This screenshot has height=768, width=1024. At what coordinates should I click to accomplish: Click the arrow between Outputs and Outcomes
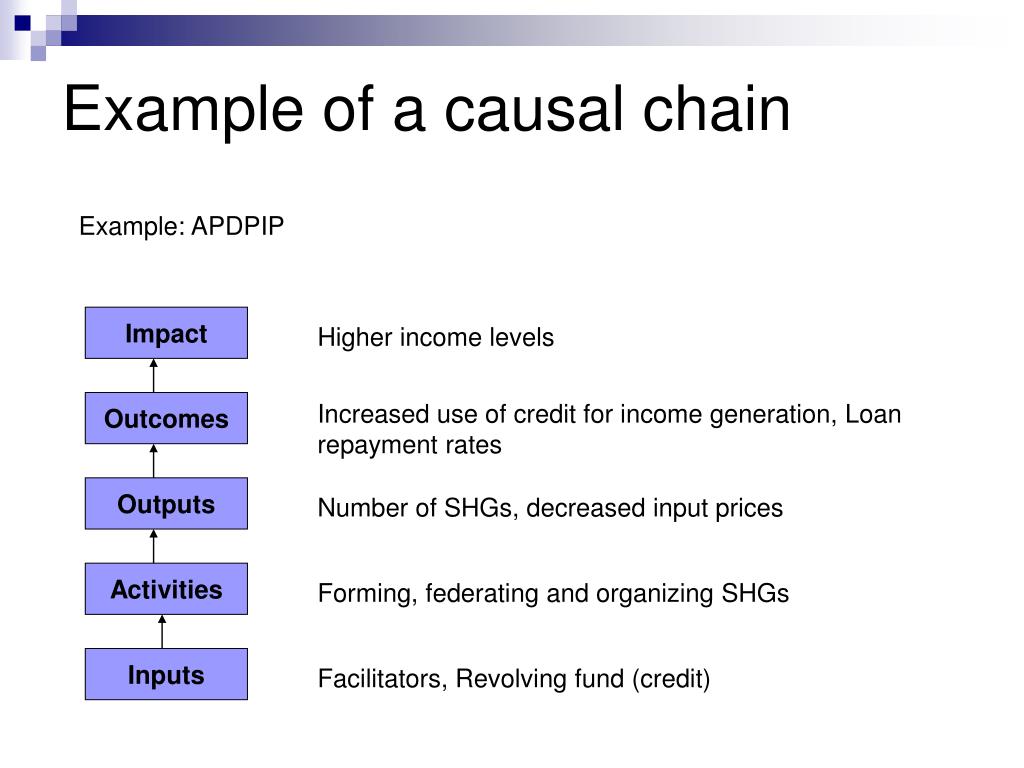click(153, 461)
